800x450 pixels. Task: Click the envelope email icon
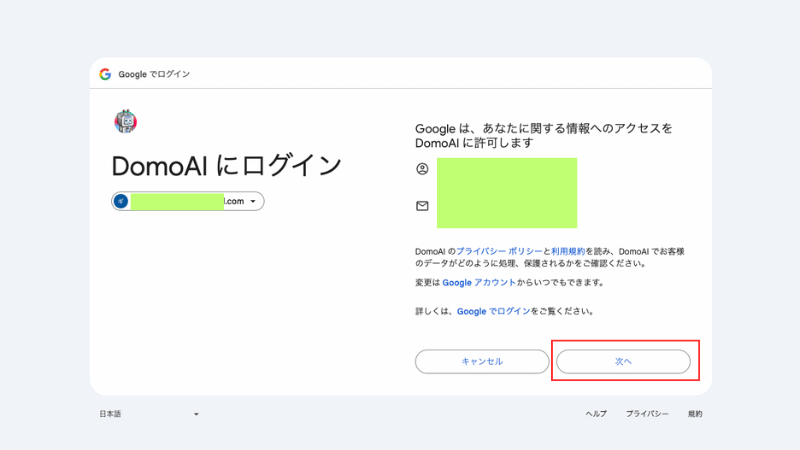pyautogui.click(x=422, y=206)
